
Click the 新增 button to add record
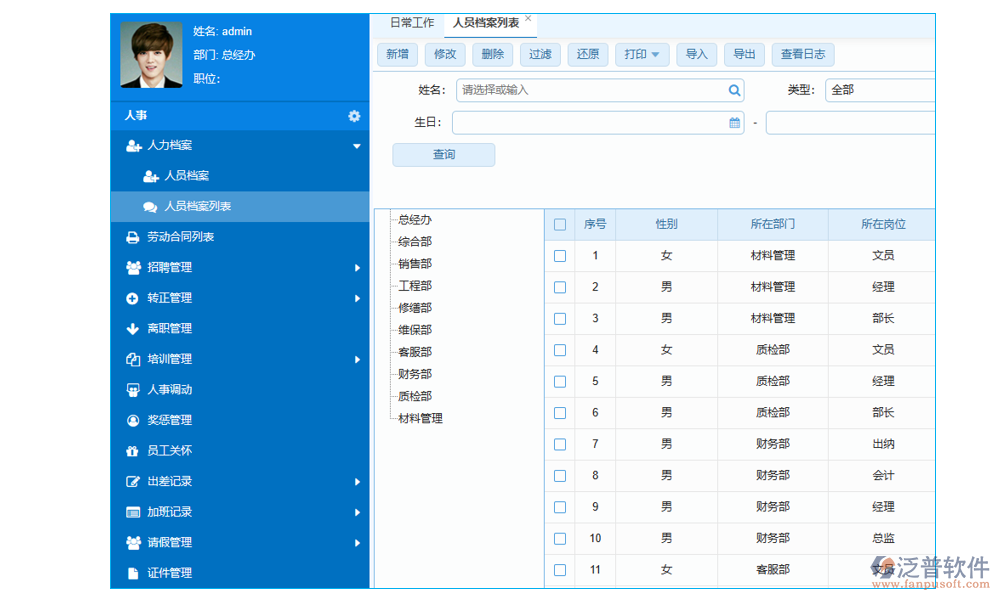[397, 54]
